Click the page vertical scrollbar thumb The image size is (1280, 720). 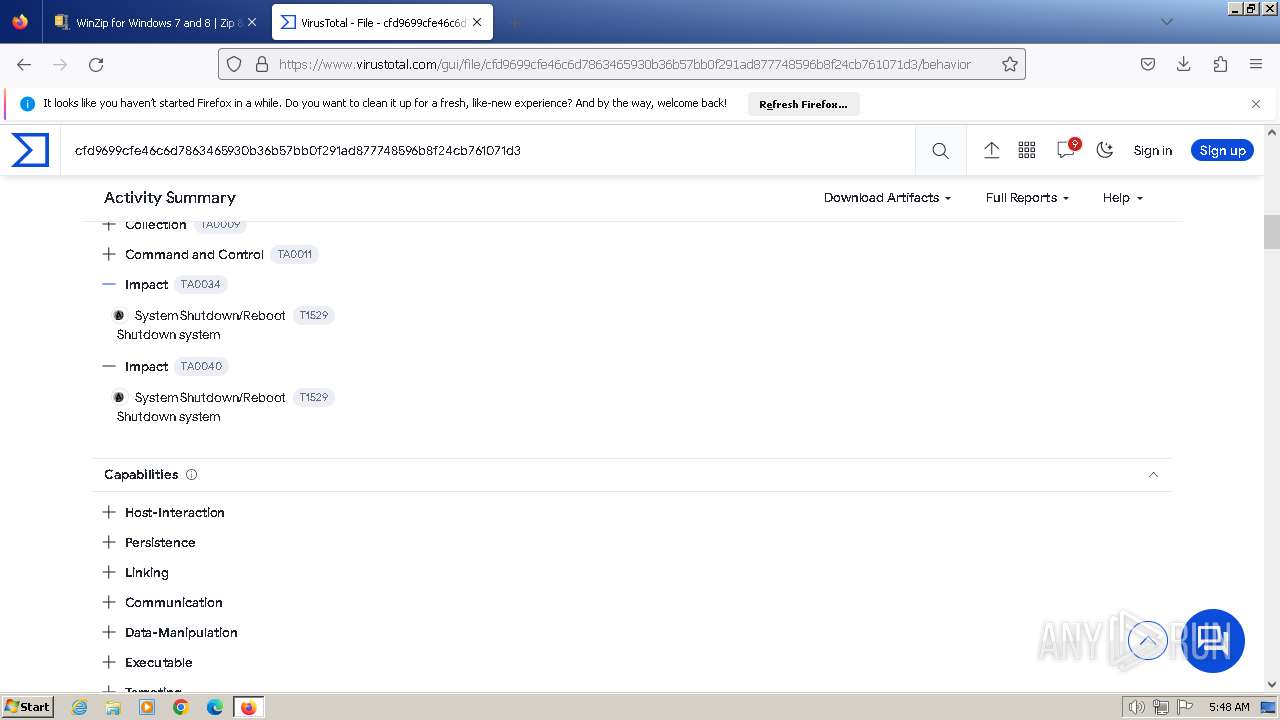tap(1272, 231)
